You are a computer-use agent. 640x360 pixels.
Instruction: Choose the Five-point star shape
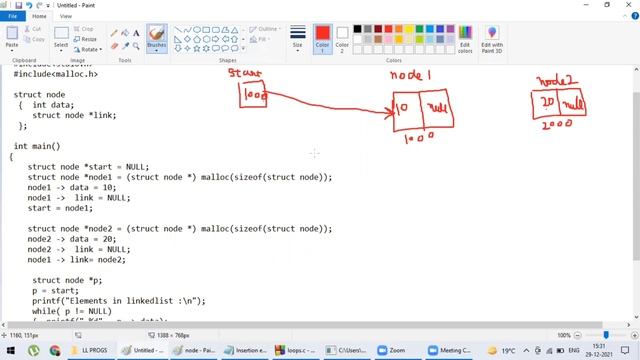[197, 49]
